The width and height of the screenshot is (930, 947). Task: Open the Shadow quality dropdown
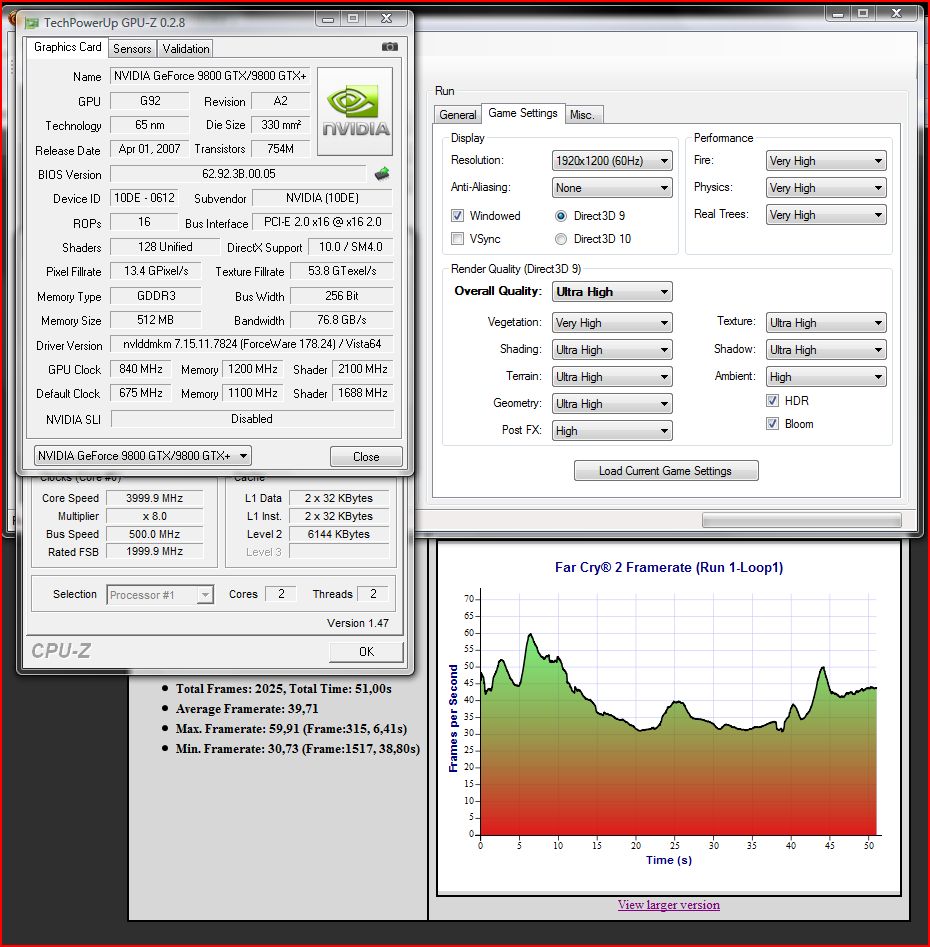826,350
